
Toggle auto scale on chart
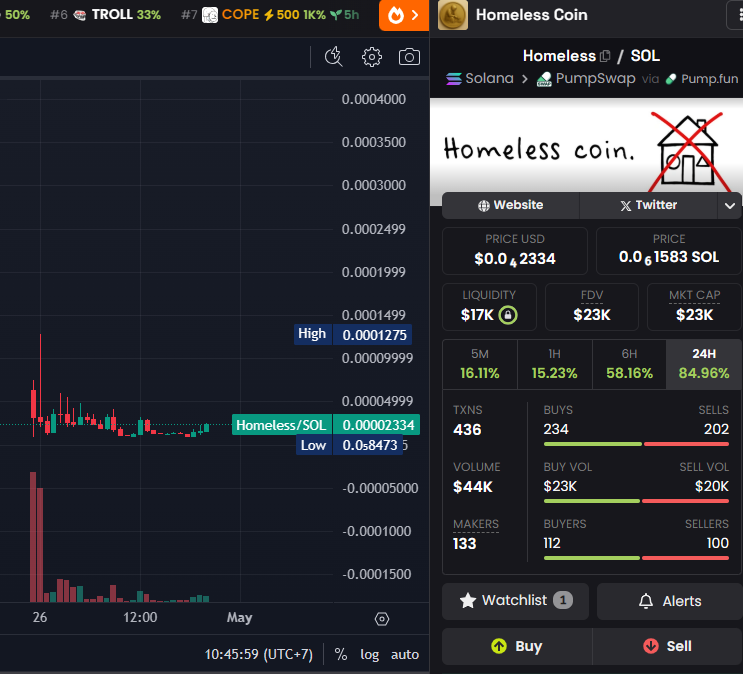pyautogui.click(x=405, y=655)
